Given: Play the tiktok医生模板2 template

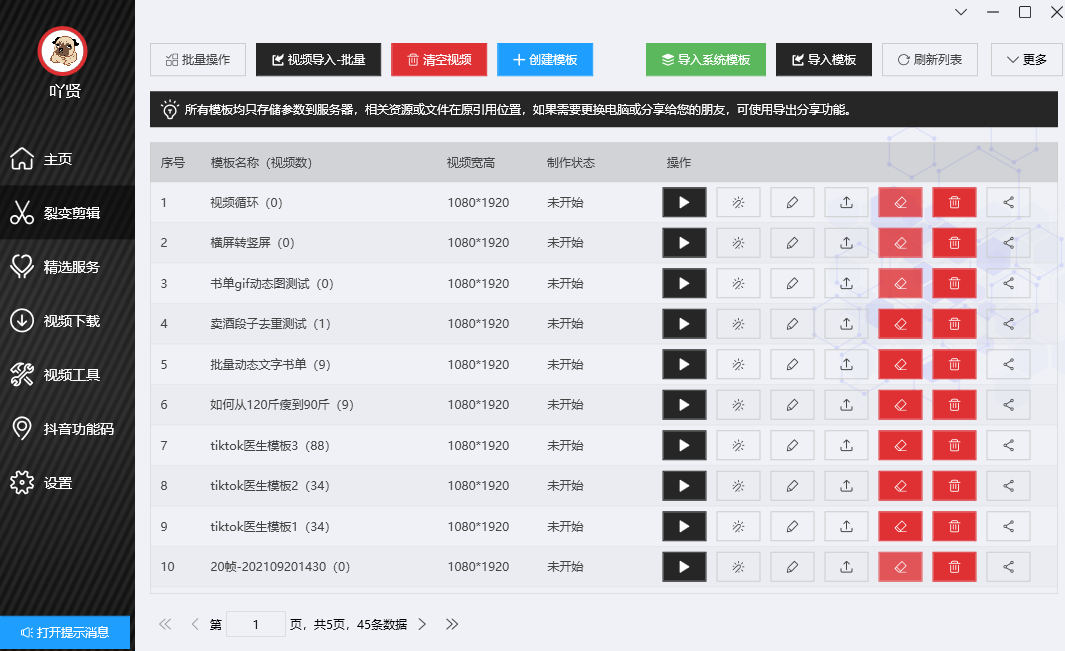Looking at the screenshot, I should click(684, 486).
